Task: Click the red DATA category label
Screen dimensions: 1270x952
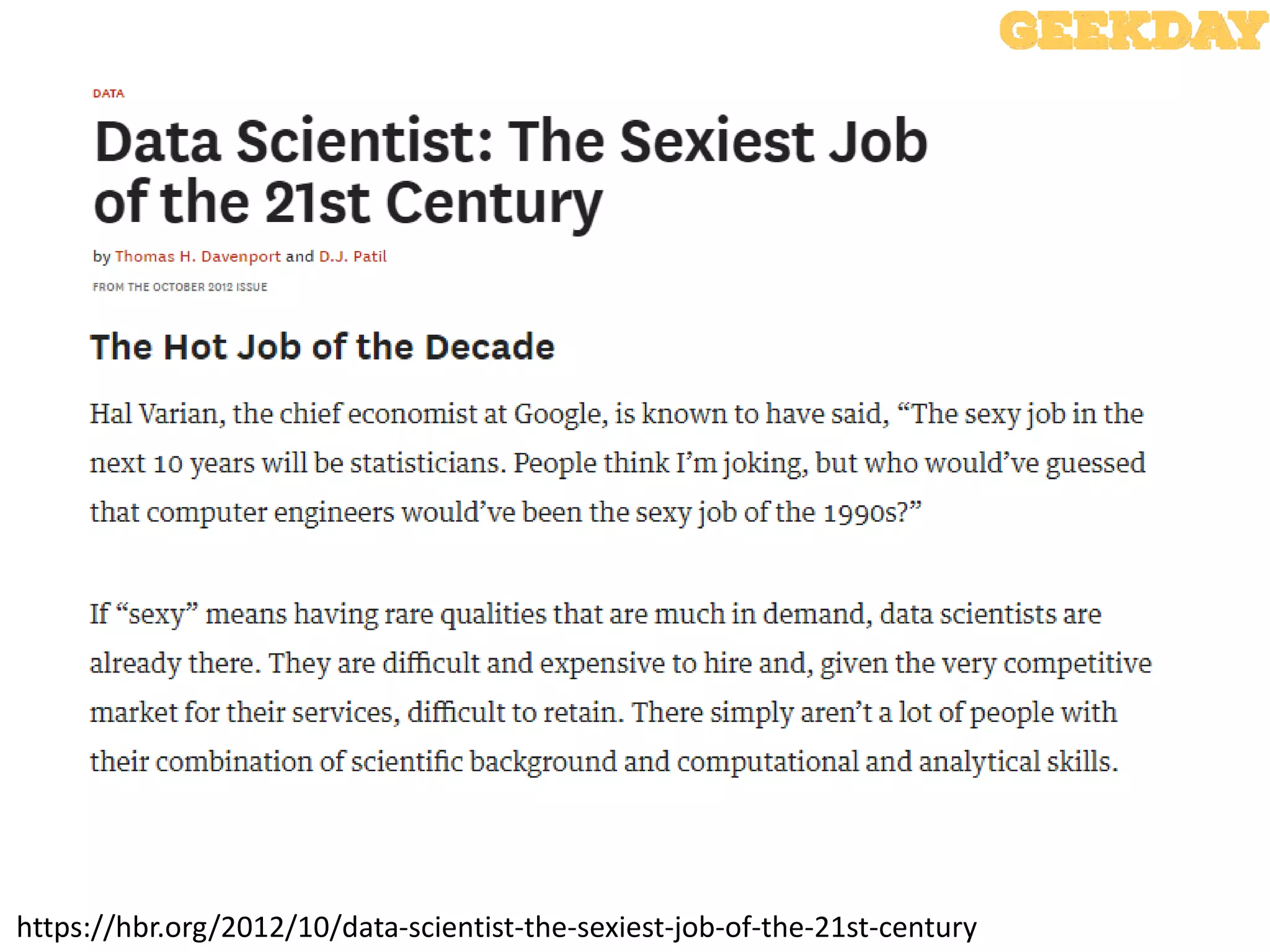Action: tap(109, 94)
